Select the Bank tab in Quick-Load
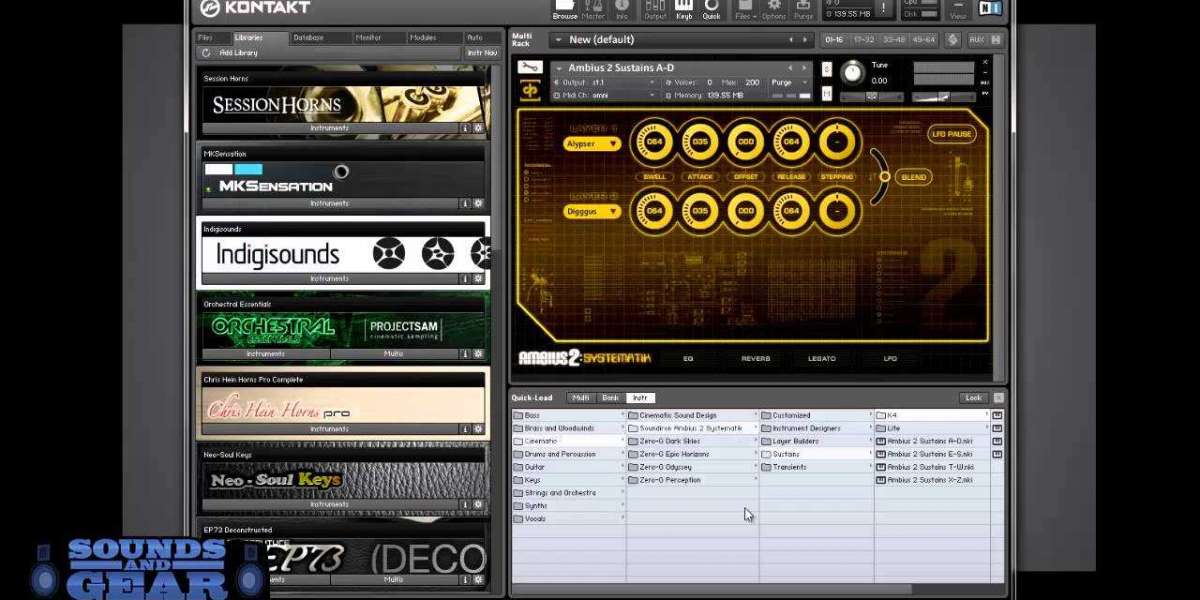 click(610, 398)
